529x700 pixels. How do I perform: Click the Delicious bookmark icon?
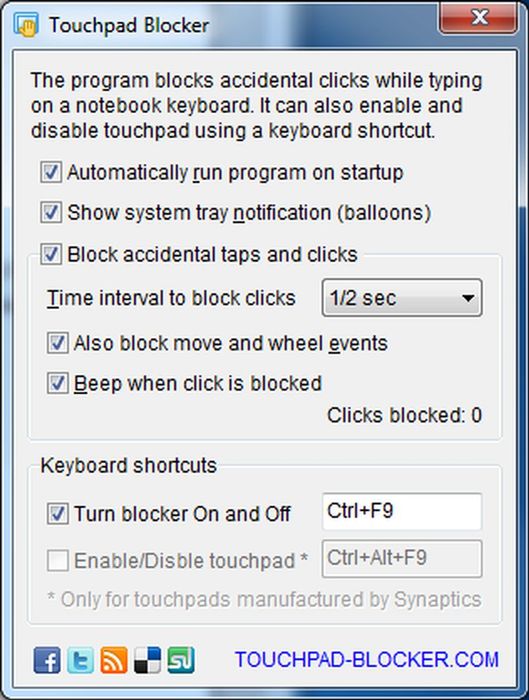(147, 660)
